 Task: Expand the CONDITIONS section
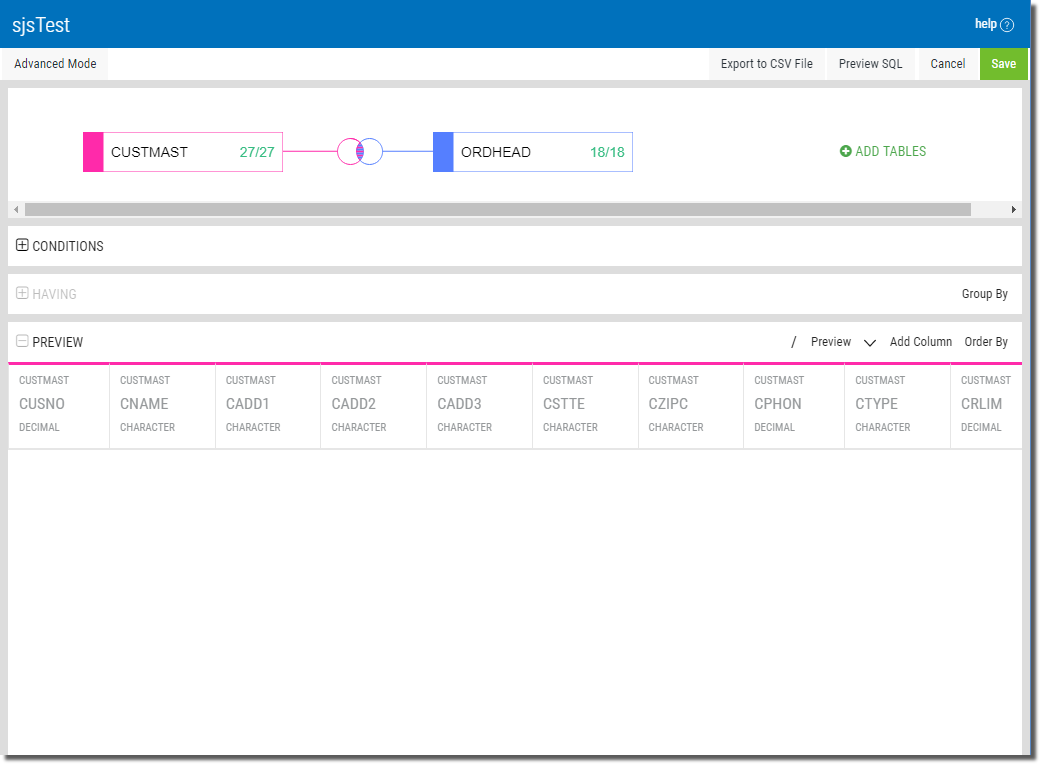click(x=21, y=245)
